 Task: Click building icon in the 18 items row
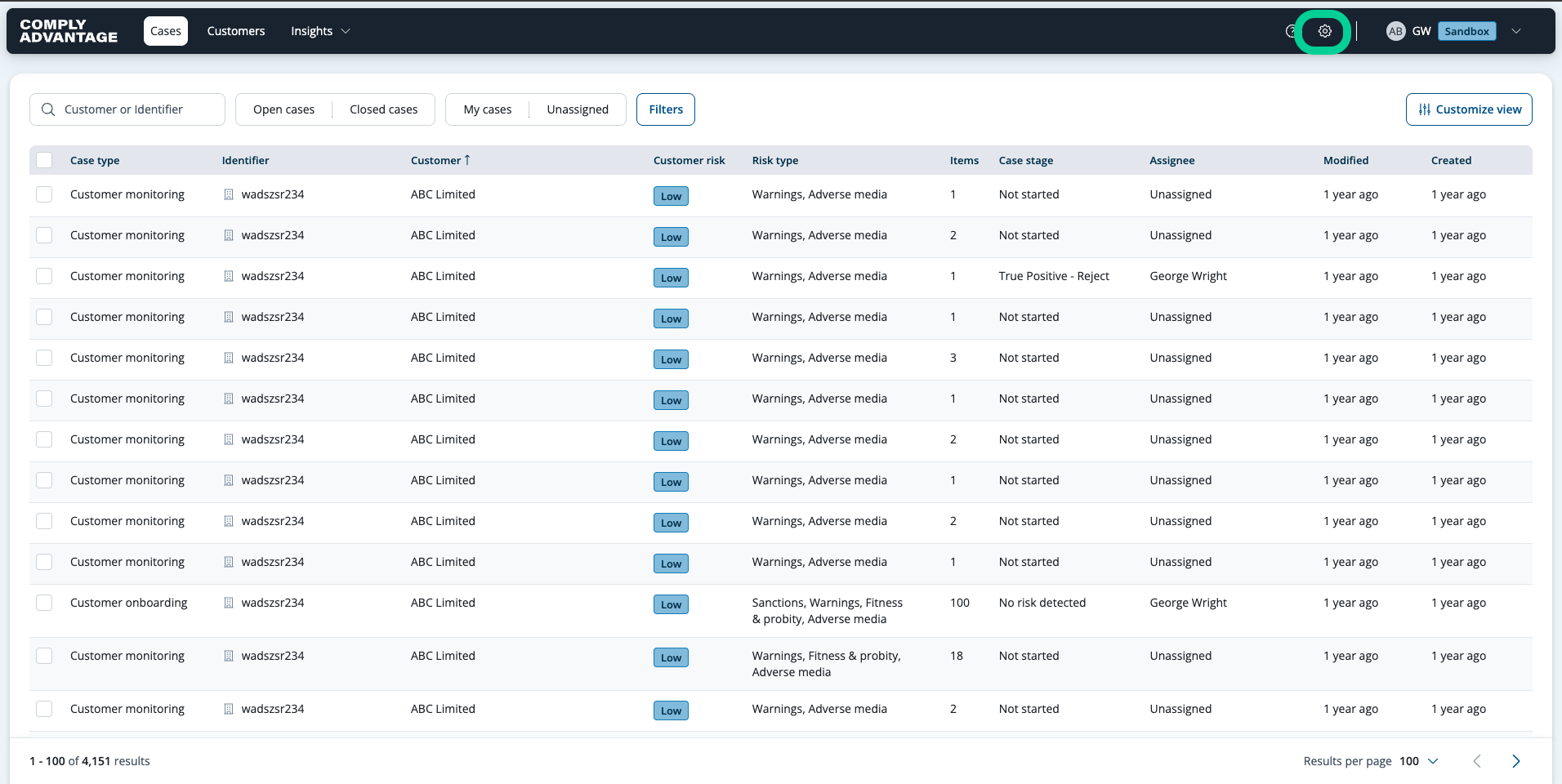coord(229,656)
